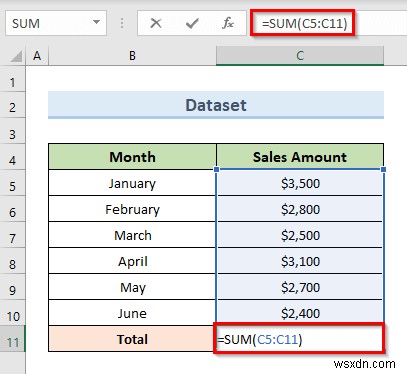Cancel formula entry with the X icon
This screenshot has width=407, height=374.
click(156, 23)
